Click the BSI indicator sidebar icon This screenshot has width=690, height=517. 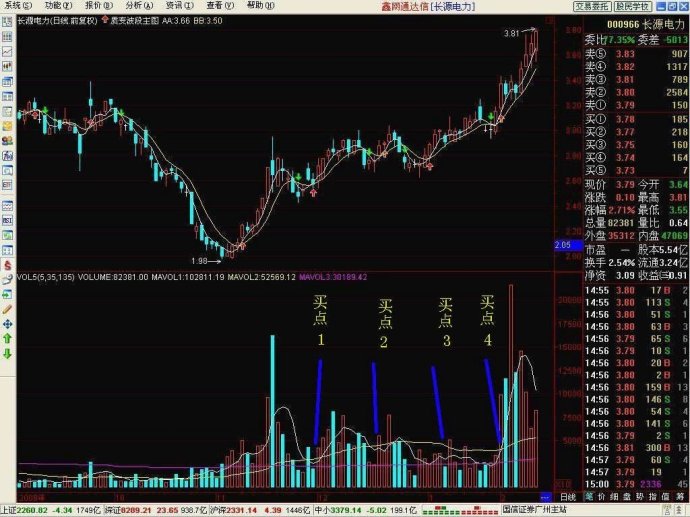point(7,220)
